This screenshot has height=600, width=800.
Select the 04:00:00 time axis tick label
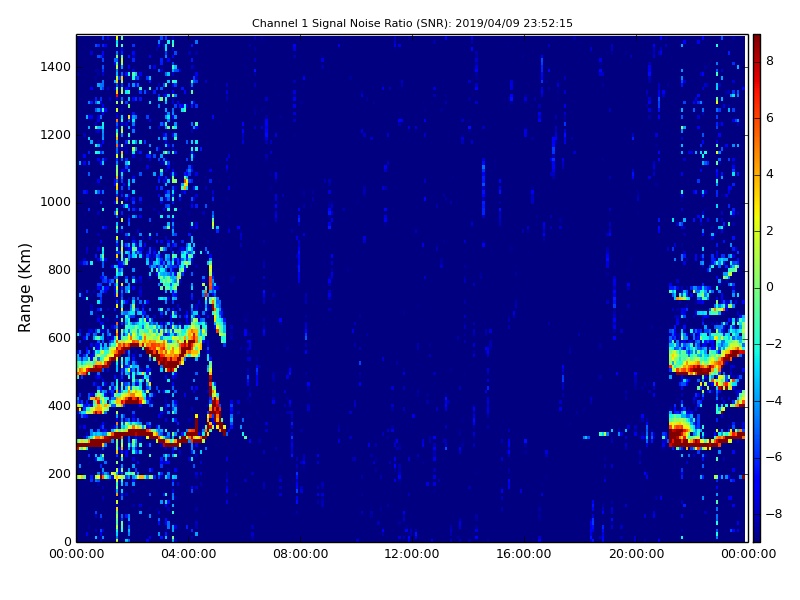coord(188,554)
